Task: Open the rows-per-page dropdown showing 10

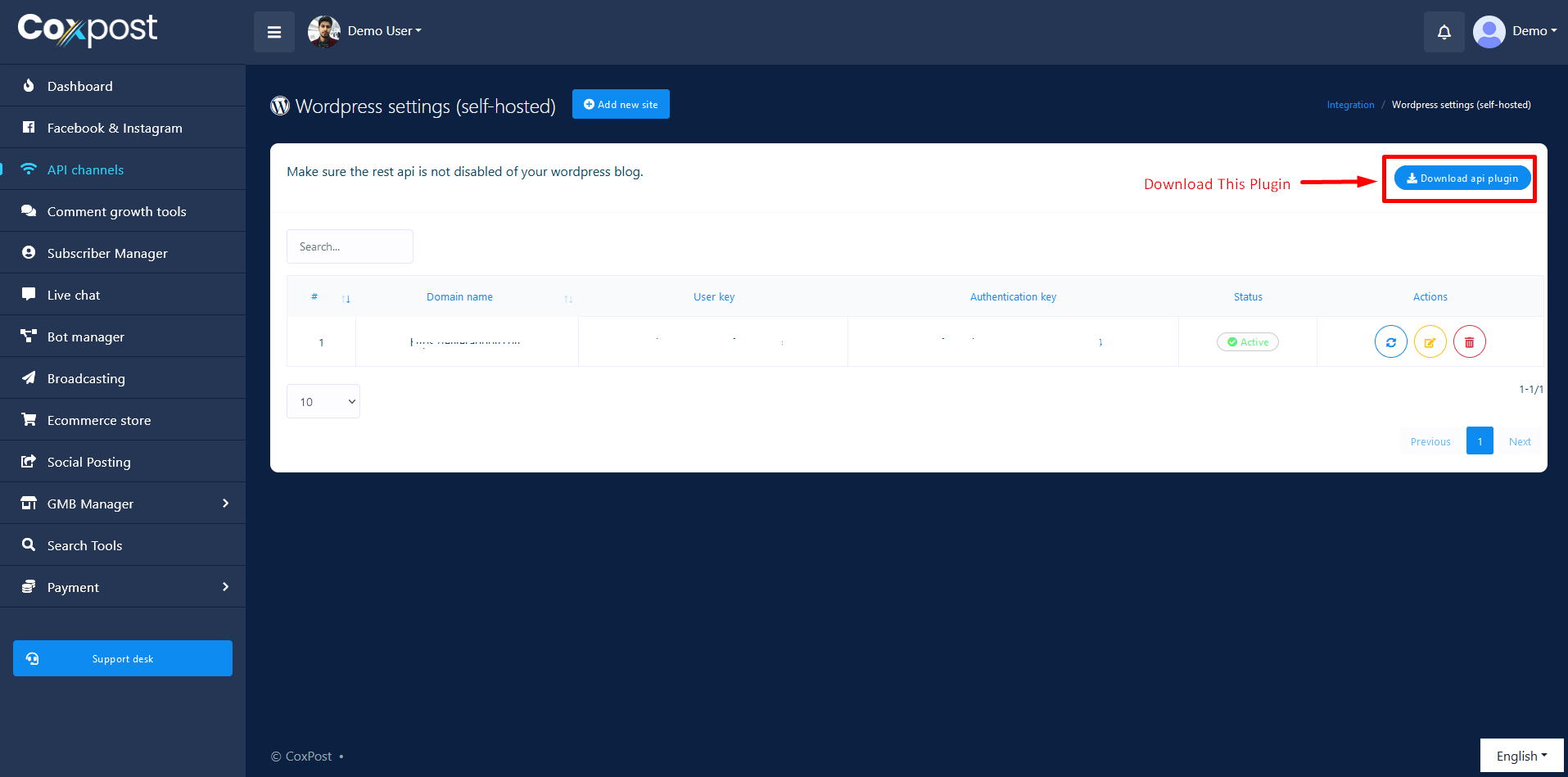Action: (323, 401)
